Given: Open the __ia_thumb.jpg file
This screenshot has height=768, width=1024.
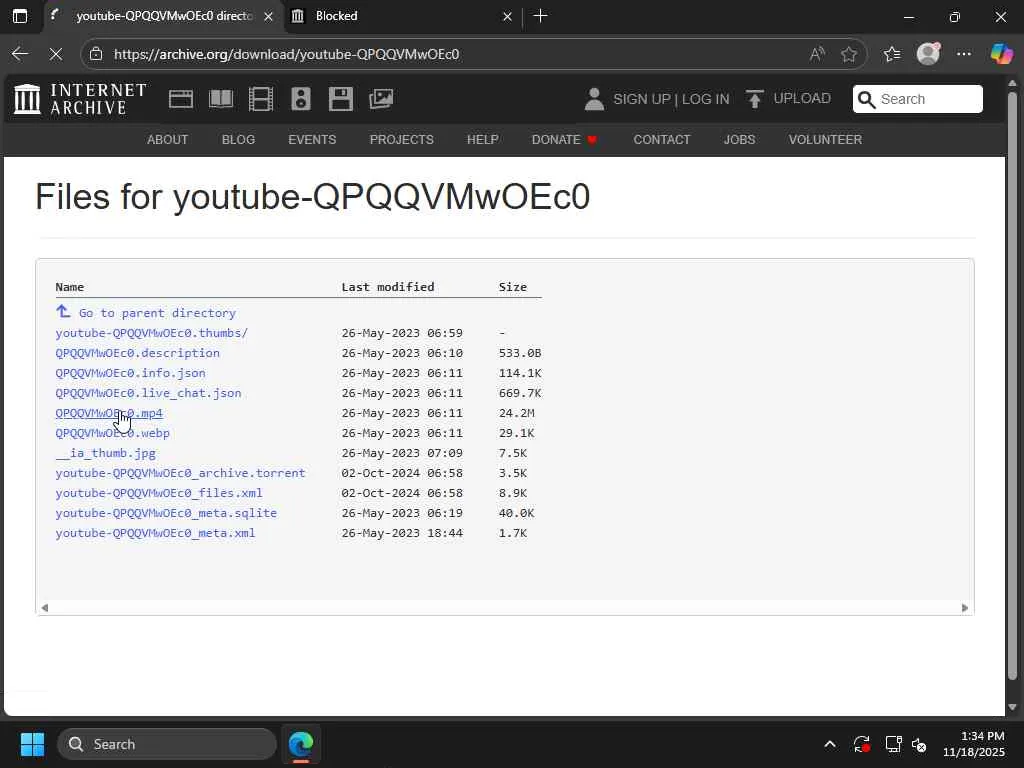Looking at the screenshot, I should coord(106,453).
